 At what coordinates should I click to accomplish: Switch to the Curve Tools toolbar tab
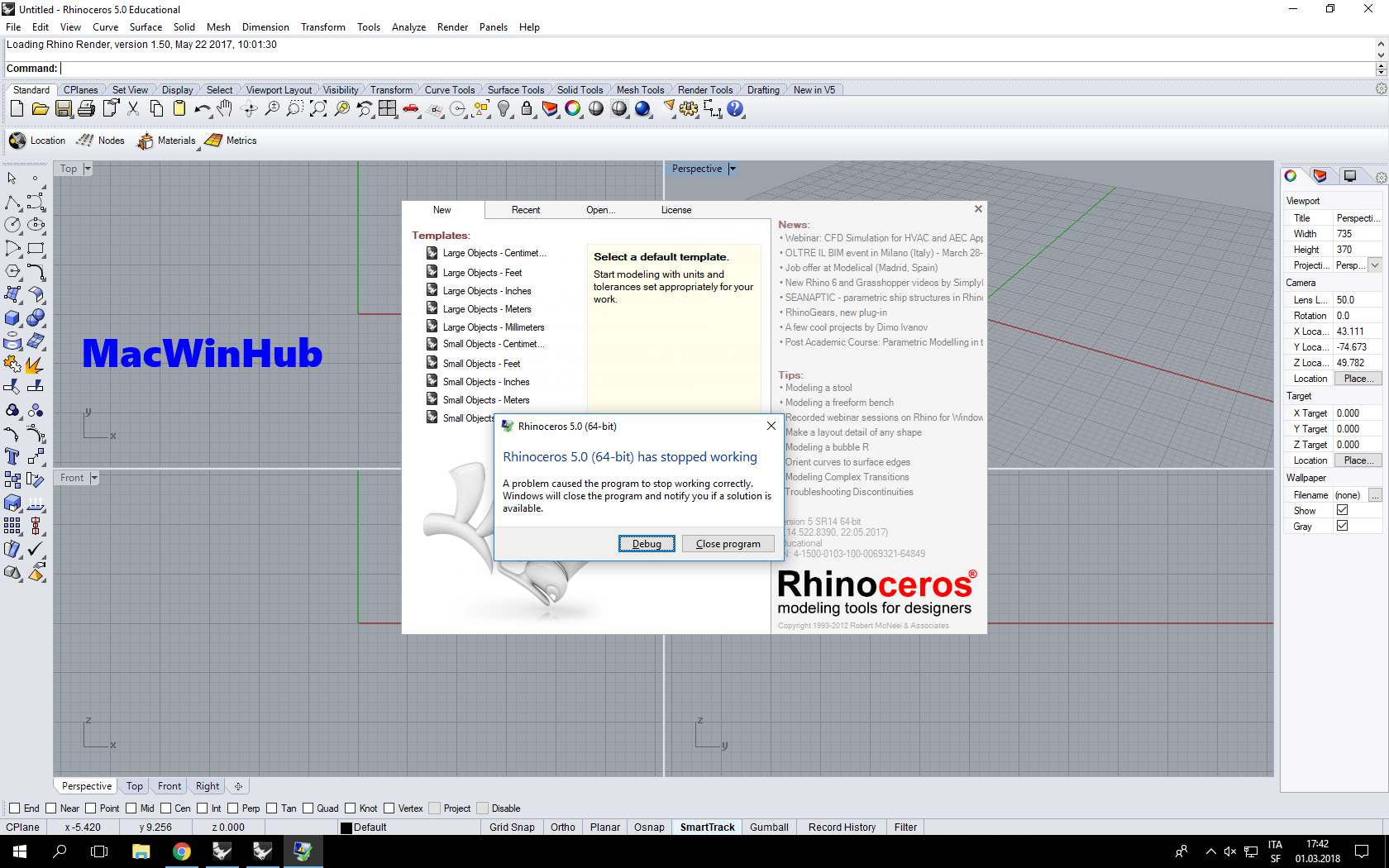point(450,90)
